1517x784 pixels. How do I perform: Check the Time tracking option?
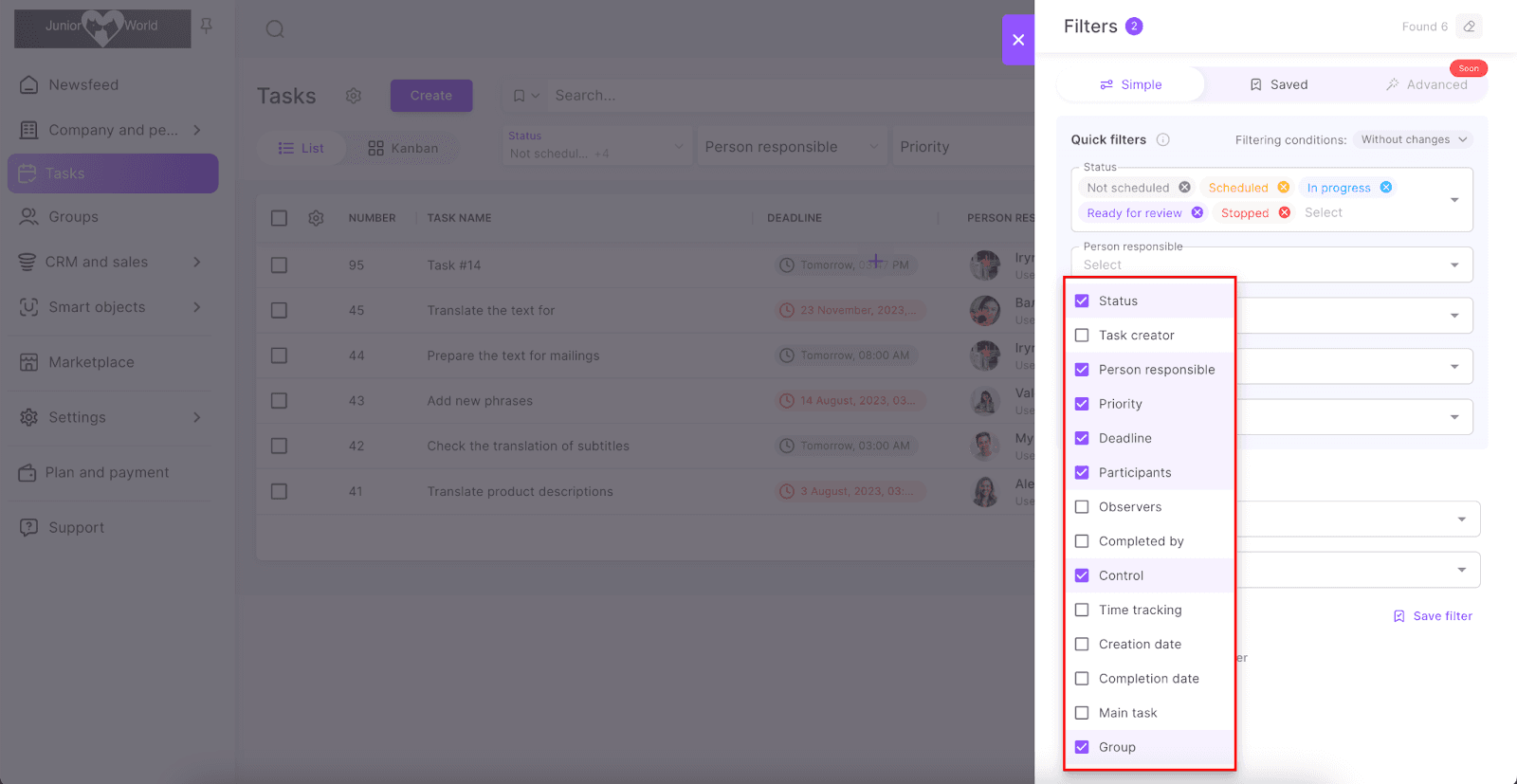(x=1082, y=610)
